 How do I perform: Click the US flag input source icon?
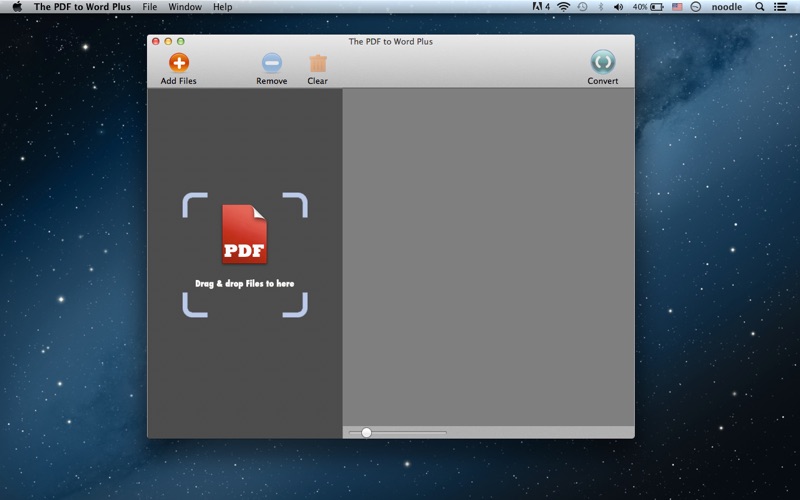pos(677,7)
